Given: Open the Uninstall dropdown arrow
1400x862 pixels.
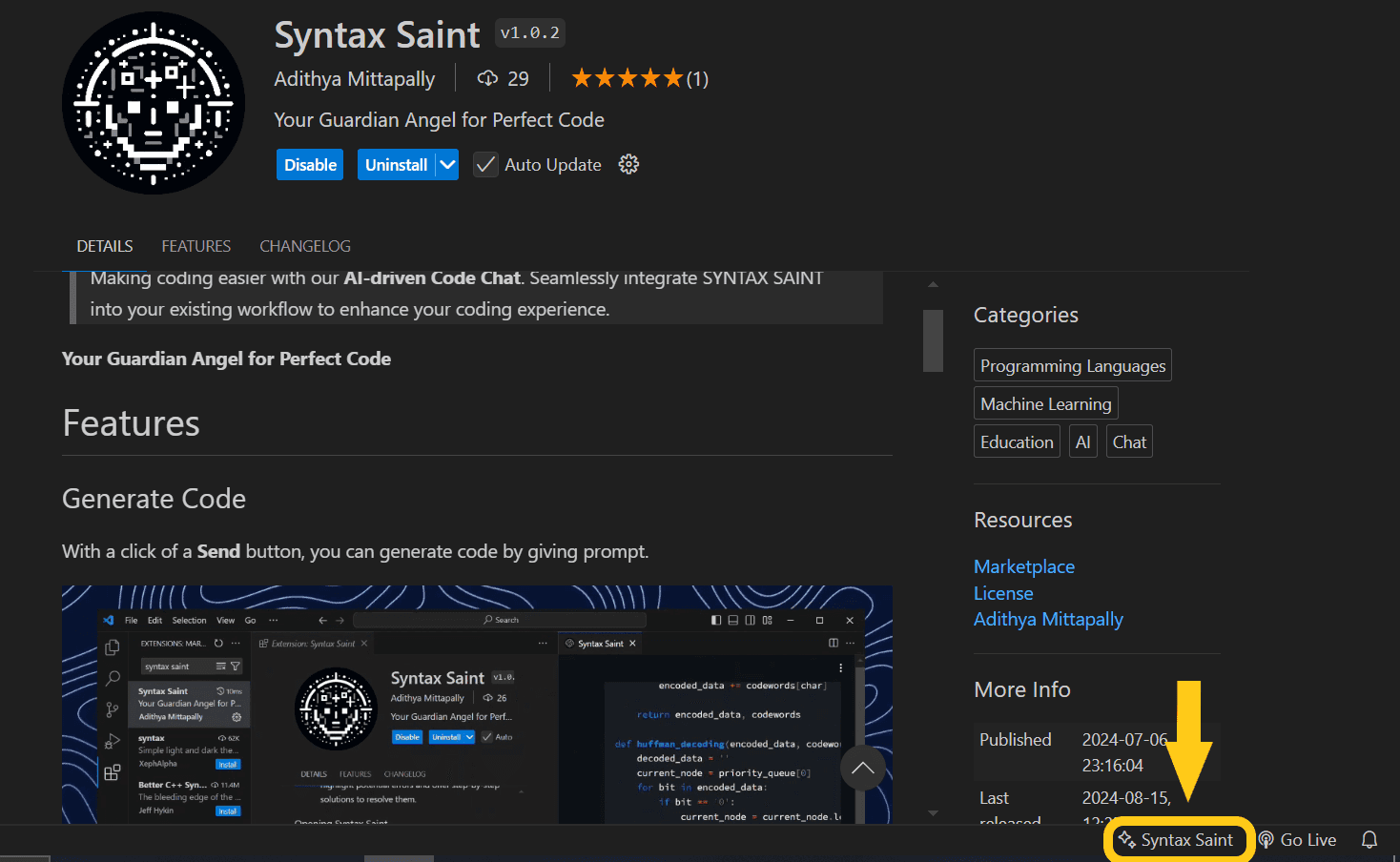Looking at the screenshot, I should 447,165.
